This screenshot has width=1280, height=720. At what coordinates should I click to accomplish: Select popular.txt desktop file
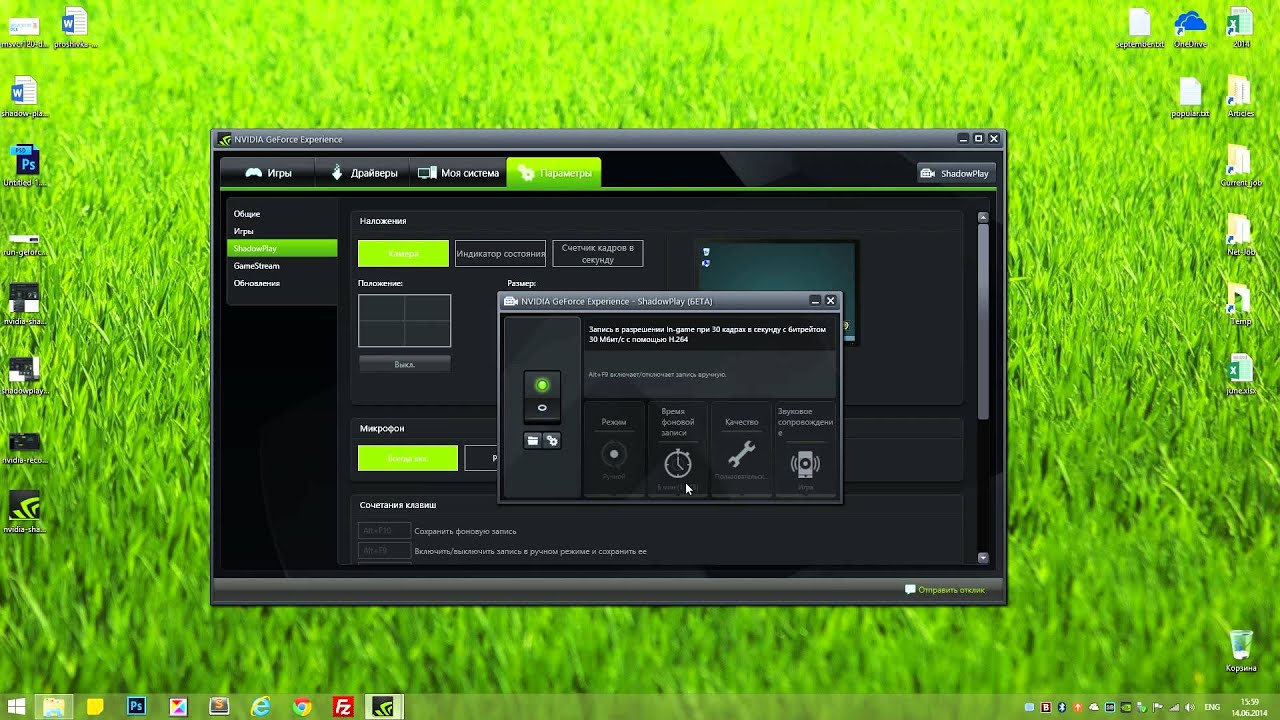click(x=1190, y=97)
